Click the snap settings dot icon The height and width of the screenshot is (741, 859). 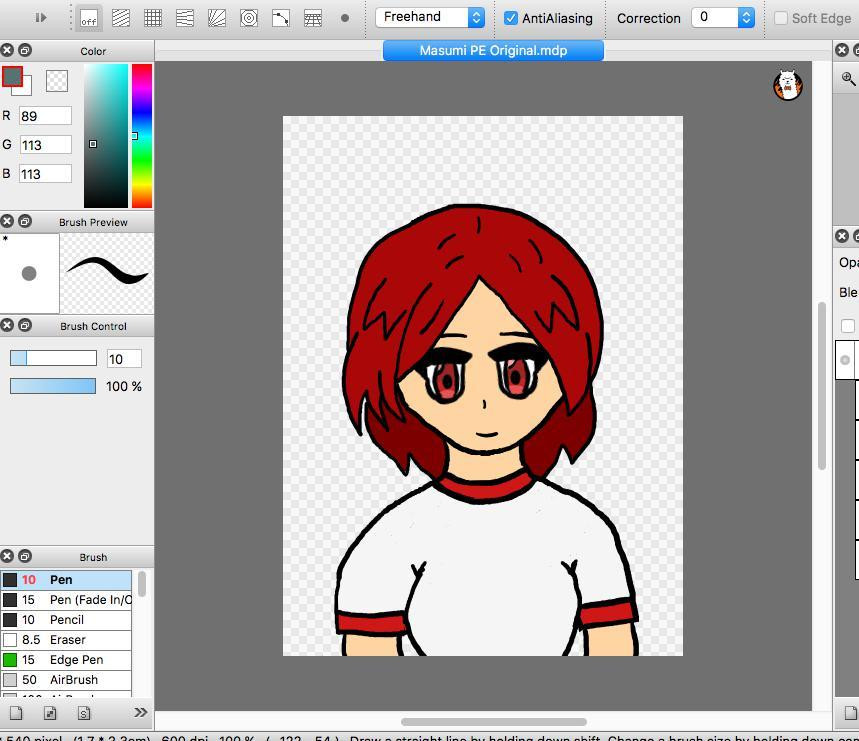(345, 18)
